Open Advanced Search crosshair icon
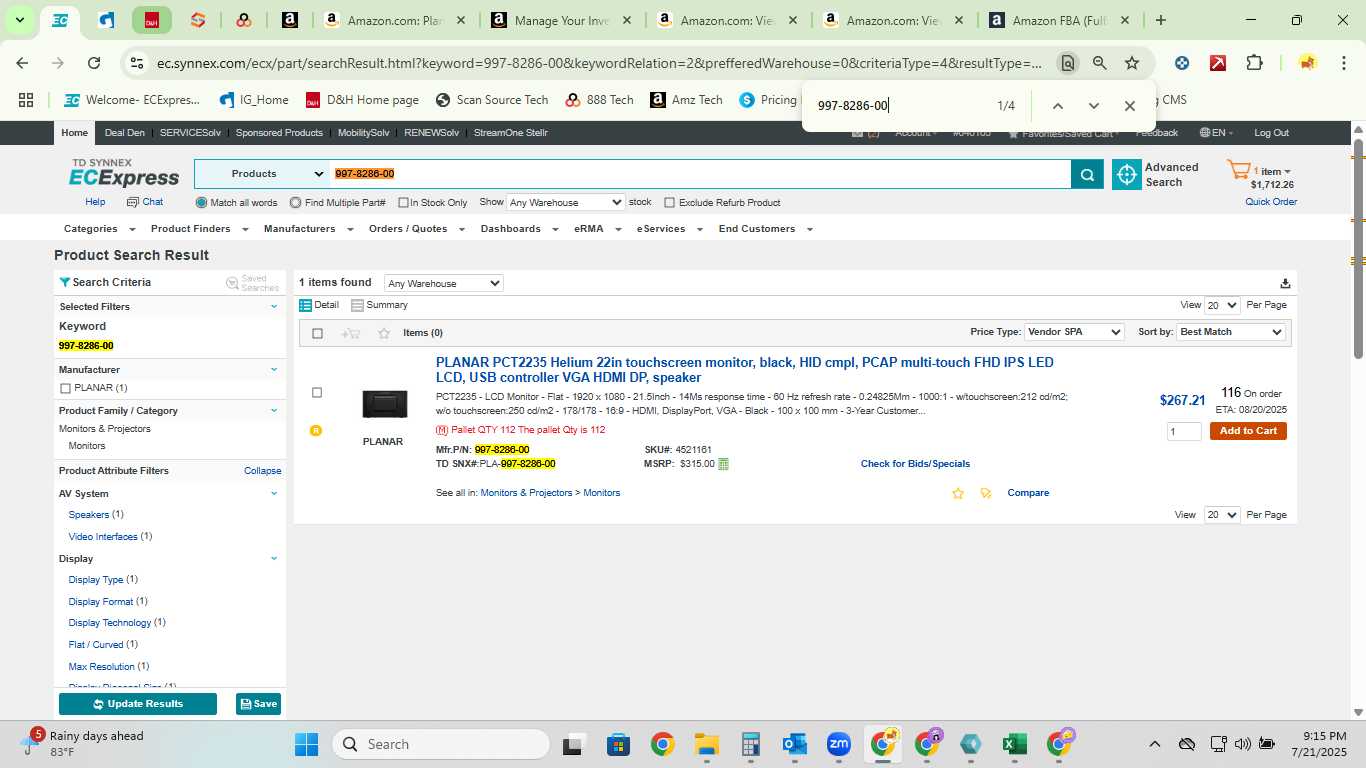This screenshot has height=768, width=1366. tap(1127, 174)
